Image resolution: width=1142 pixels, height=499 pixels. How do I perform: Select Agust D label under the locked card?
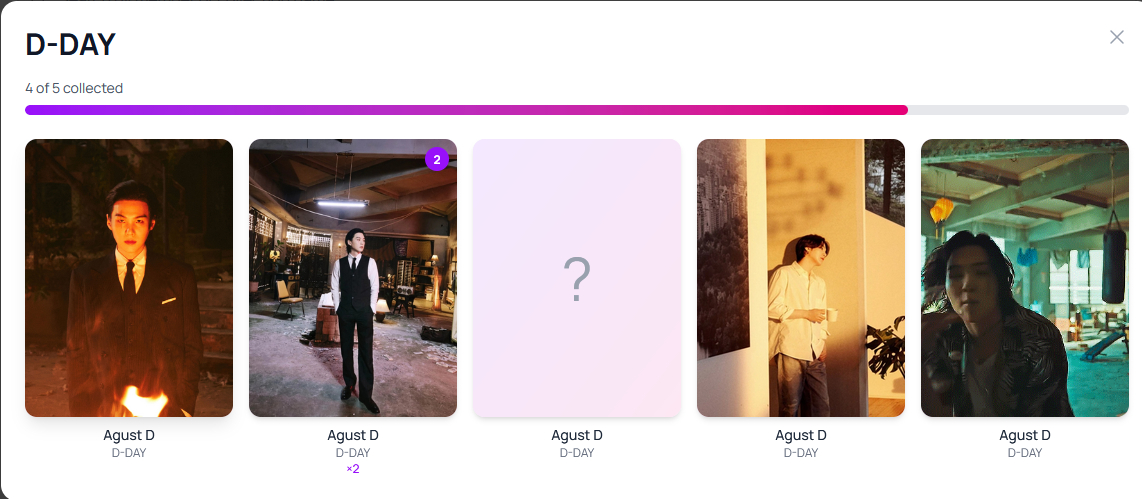coord(577,436)
